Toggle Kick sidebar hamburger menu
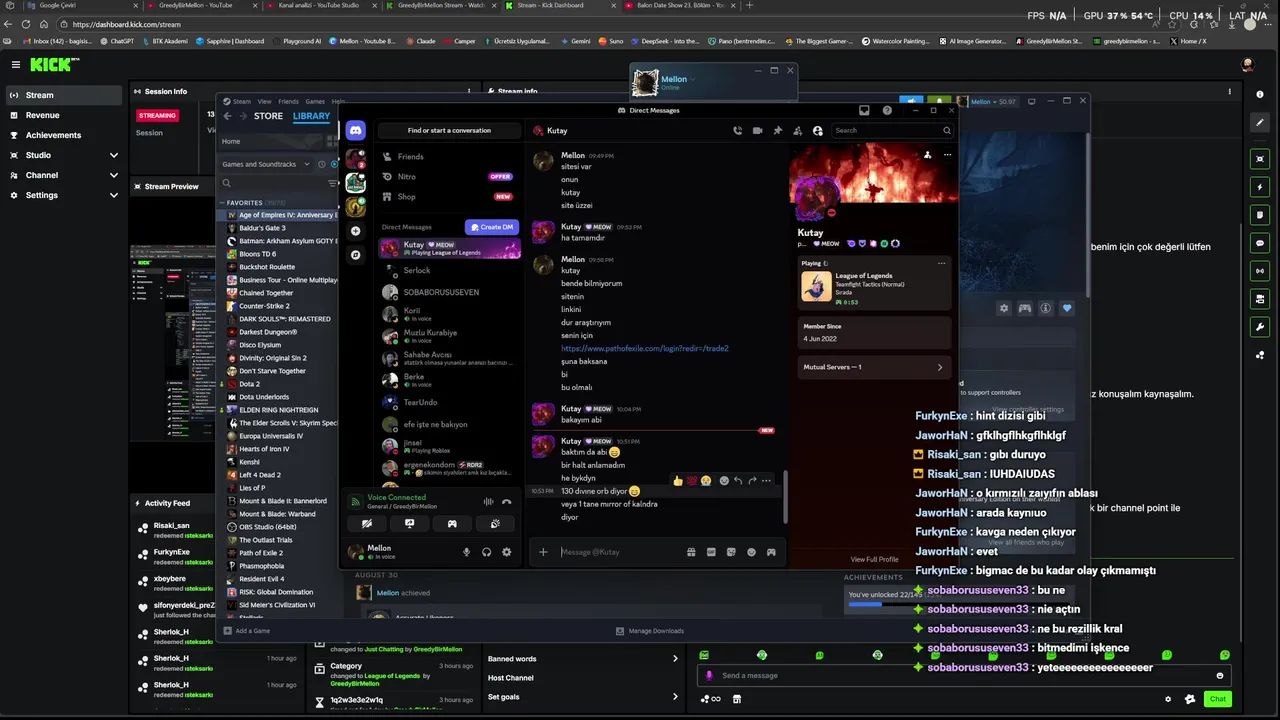Viewport: 1280px width, 720px height. tap(15, 64)
